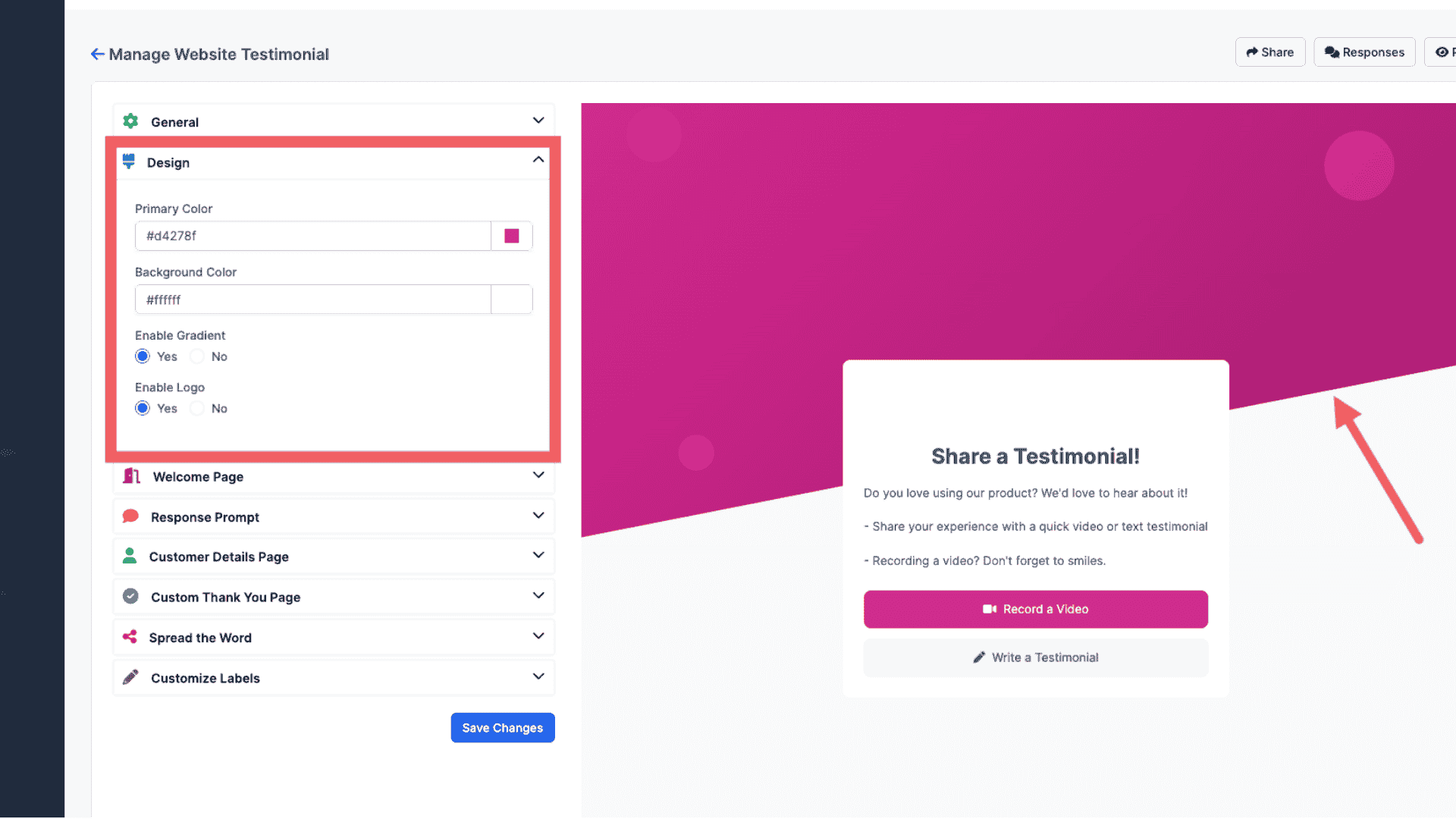Click the text 'Recording a video? Don't forget to smiles.'
This screenshot has width=1456, height=819.
[989, 561]
